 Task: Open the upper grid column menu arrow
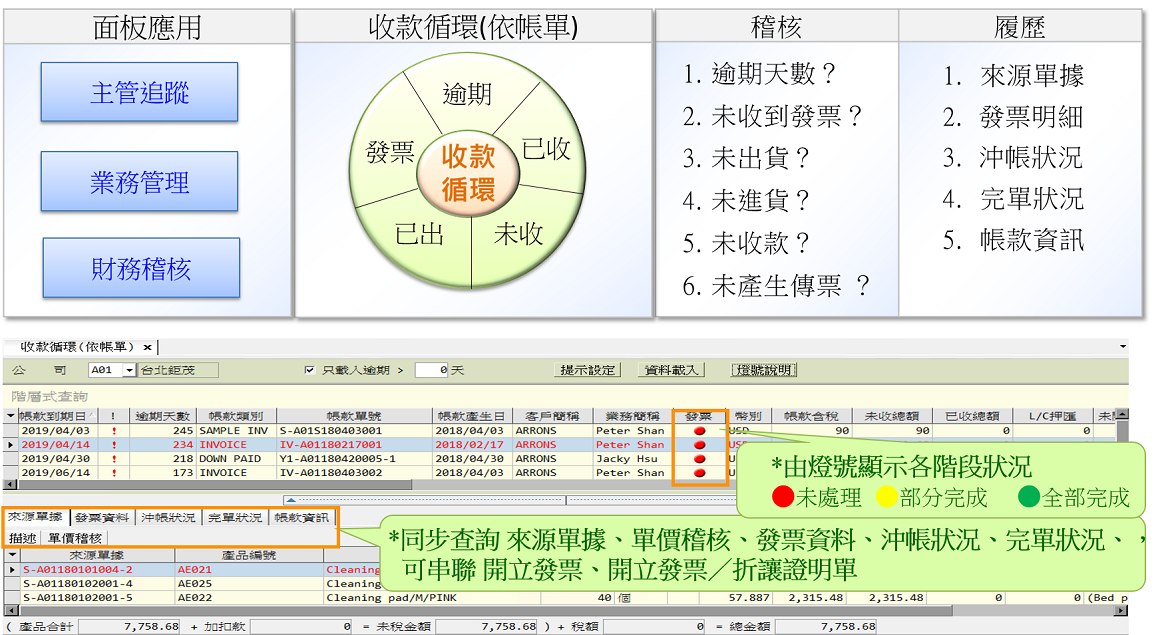(x=10, y=416)
